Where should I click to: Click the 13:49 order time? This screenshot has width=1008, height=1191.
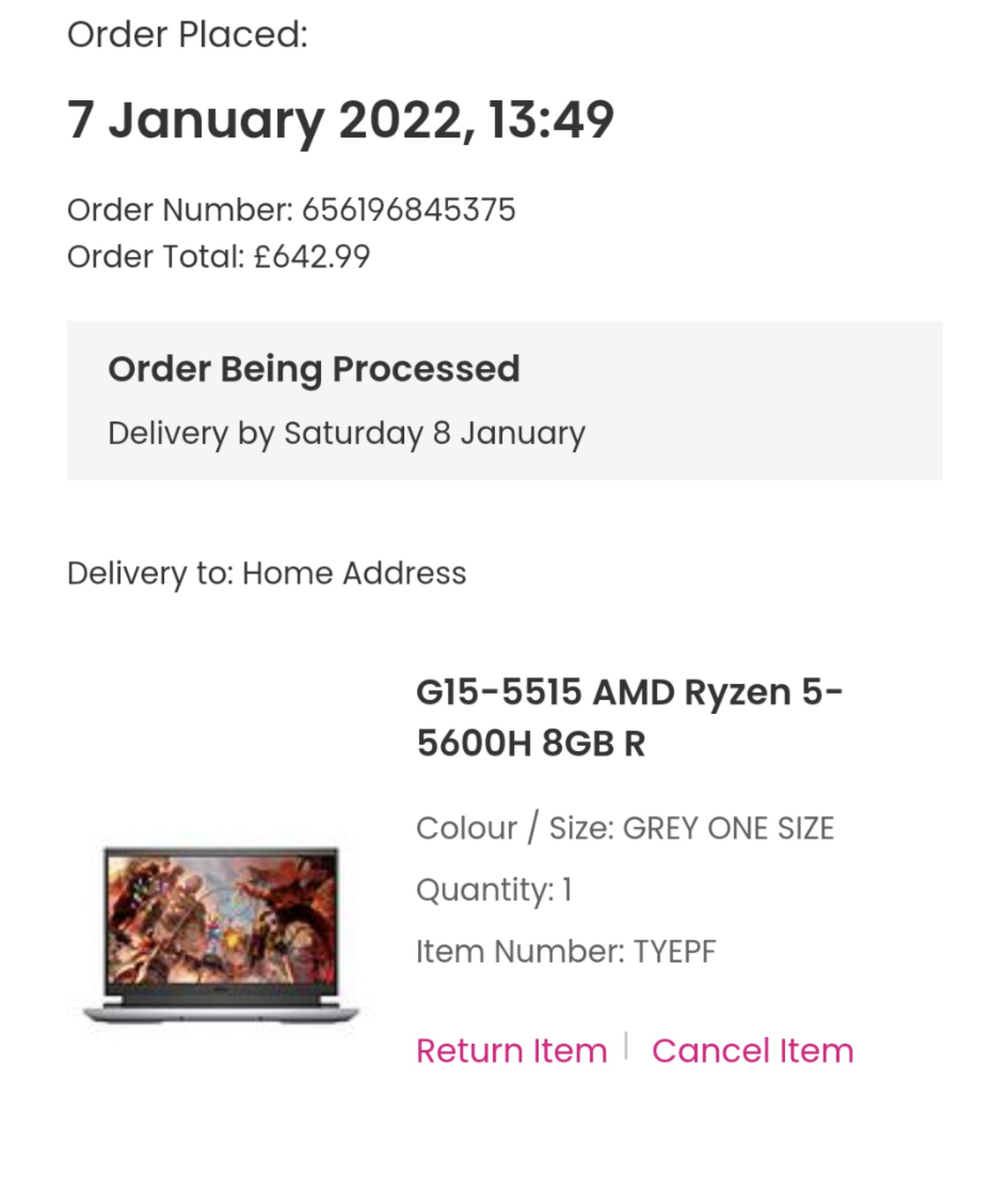click(551, 120)
